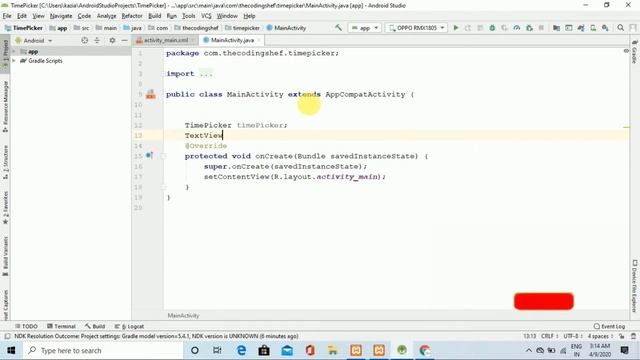Open Office app from the taskbar
The image size is (640, 360).
click(310, 350)
